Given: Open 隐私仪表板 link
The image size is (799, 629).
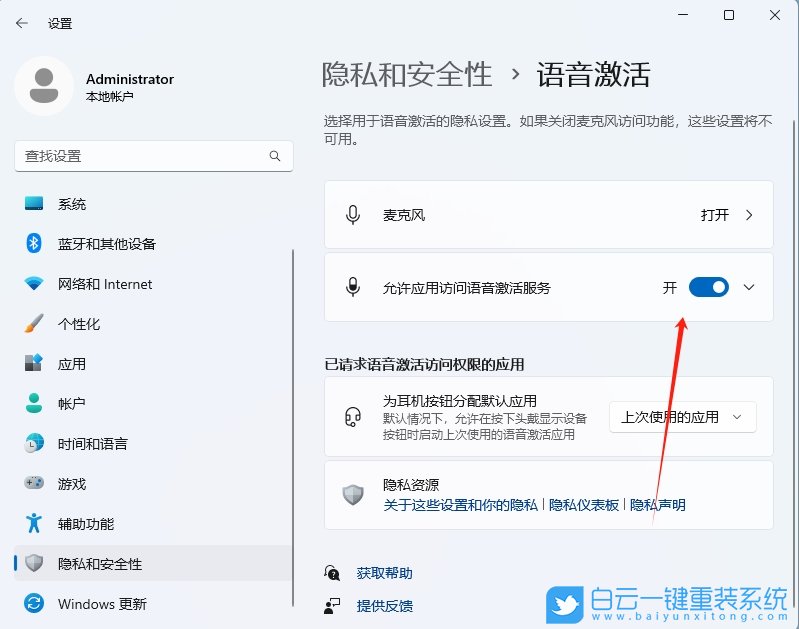Looking at the screenshot, I should pyautogui.click(x=584, y=505).
